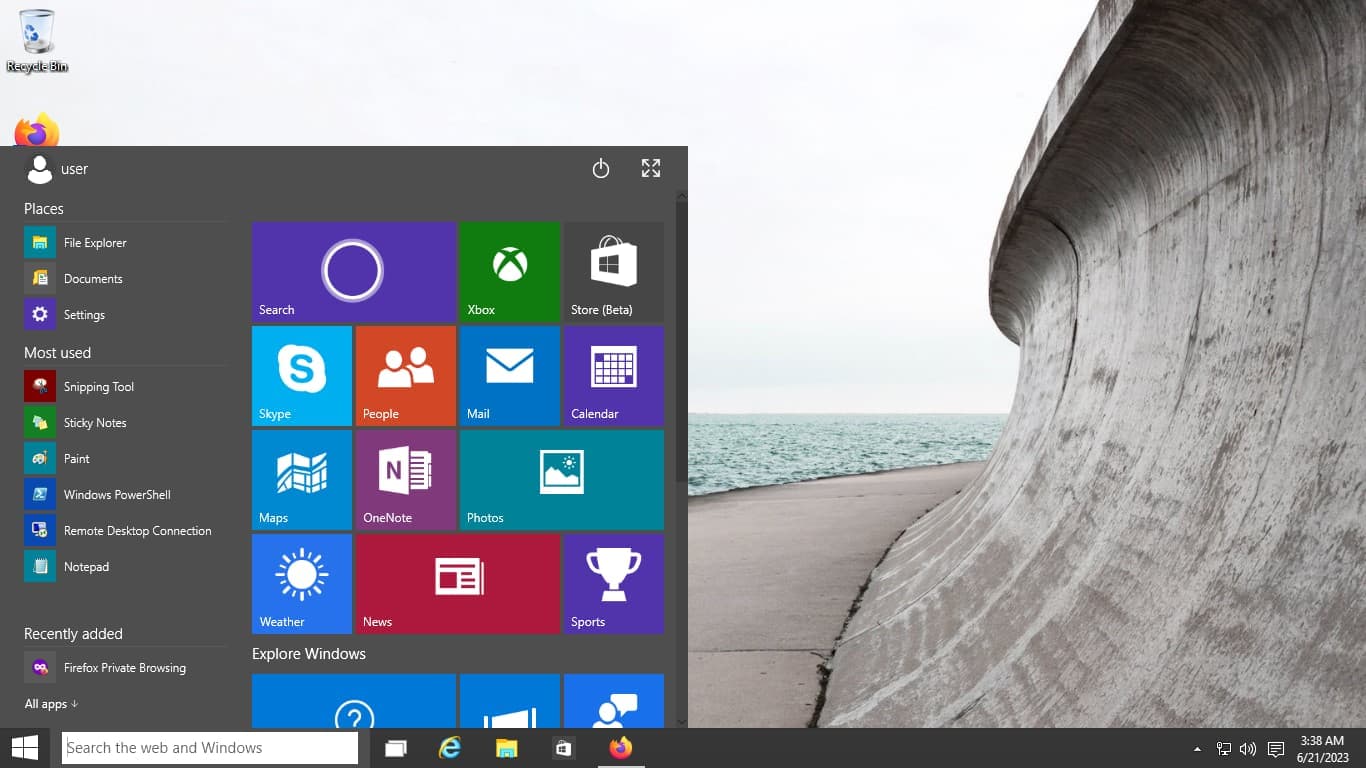The width and height of the screenshot is (1366, 768).
Task: Open the News tile
Action: [x=458, y=584]
